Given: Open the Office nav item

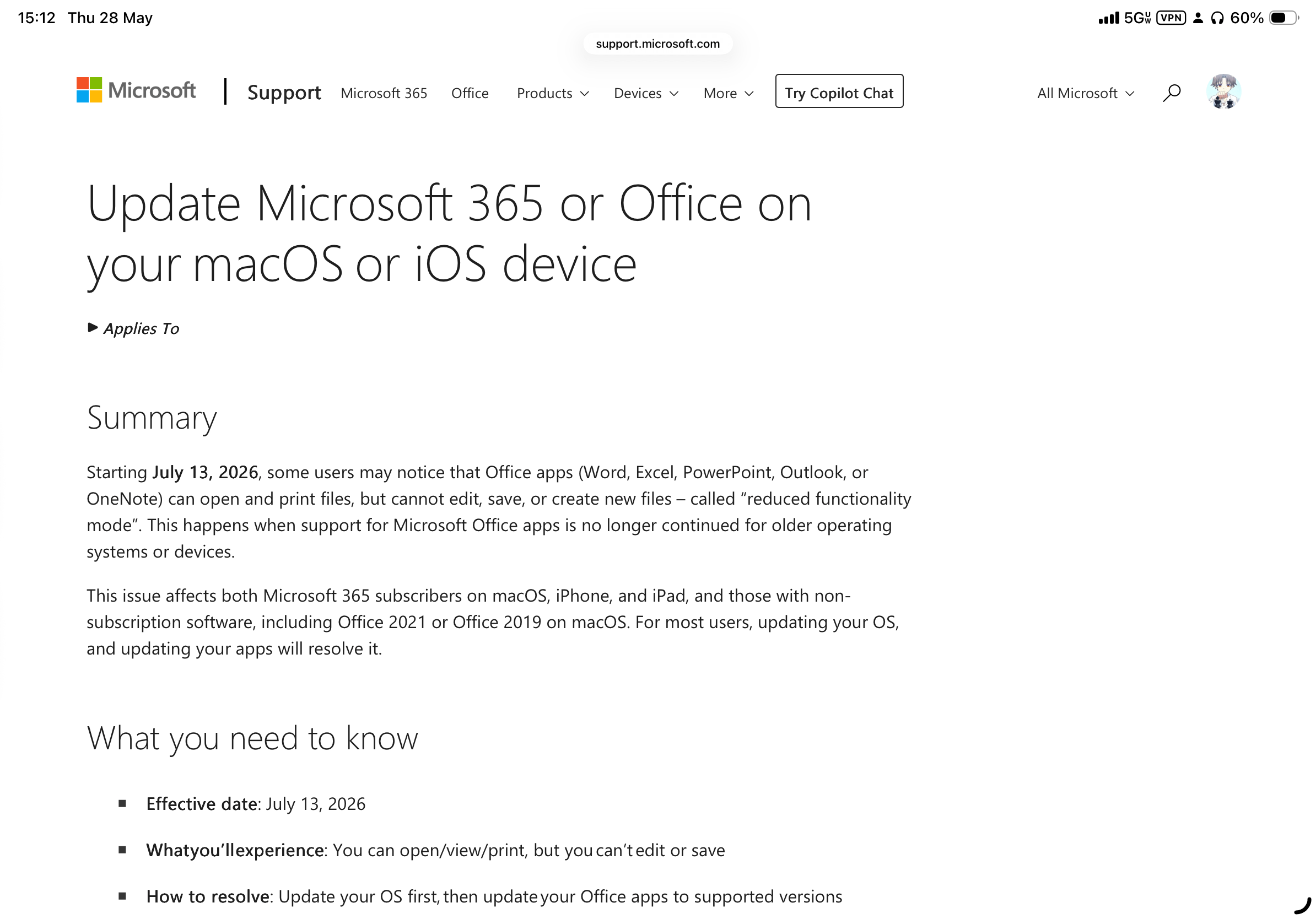Looking at the screenshot, I should [470, 94].
